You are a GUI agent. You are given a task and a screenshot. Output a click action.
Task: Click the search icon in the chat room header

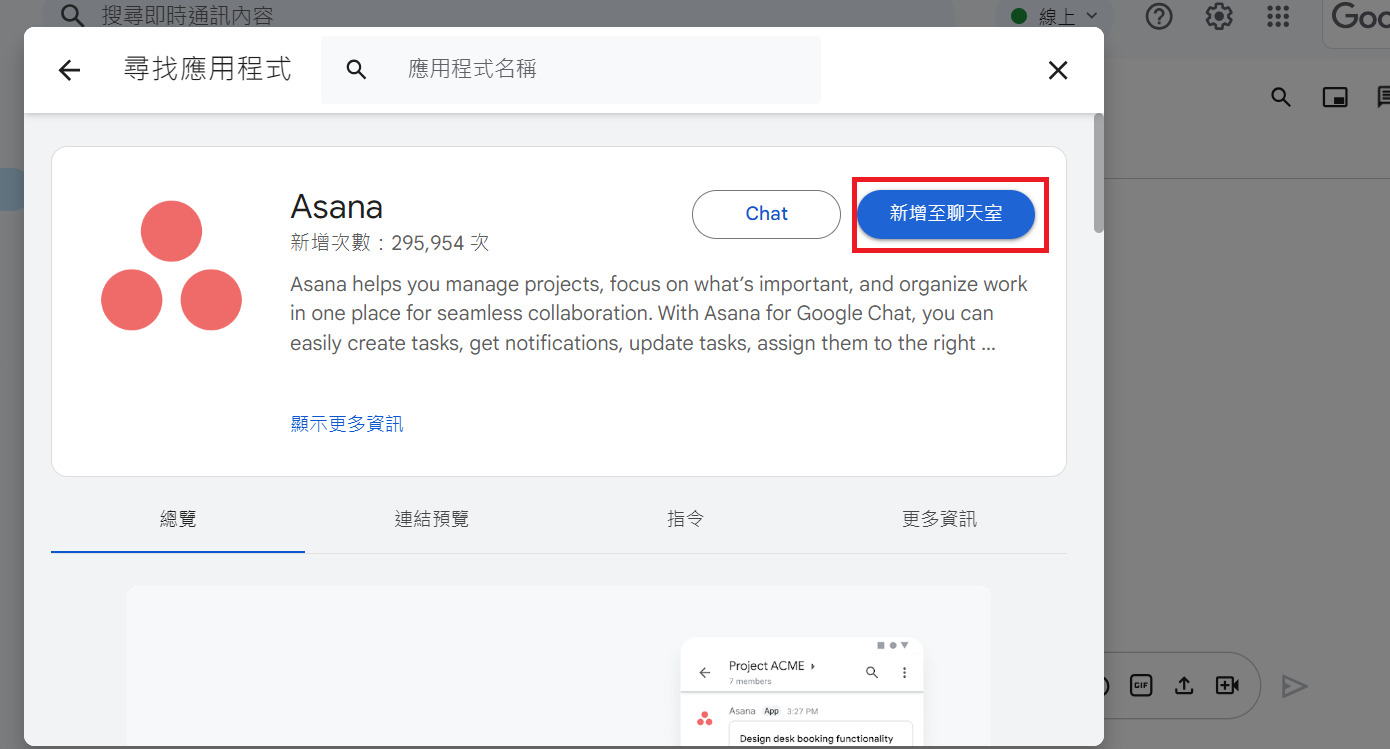click(x=1281, y=97)
